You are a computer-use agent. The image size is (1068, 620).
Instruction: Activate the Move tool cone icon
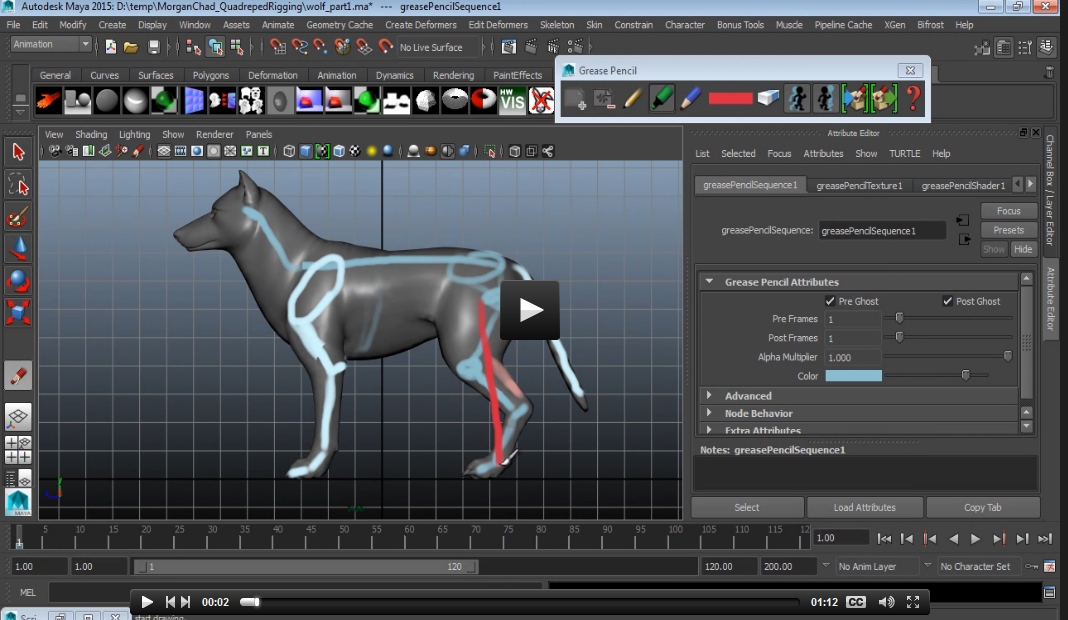pyautogui.click(x=18, y=249)
